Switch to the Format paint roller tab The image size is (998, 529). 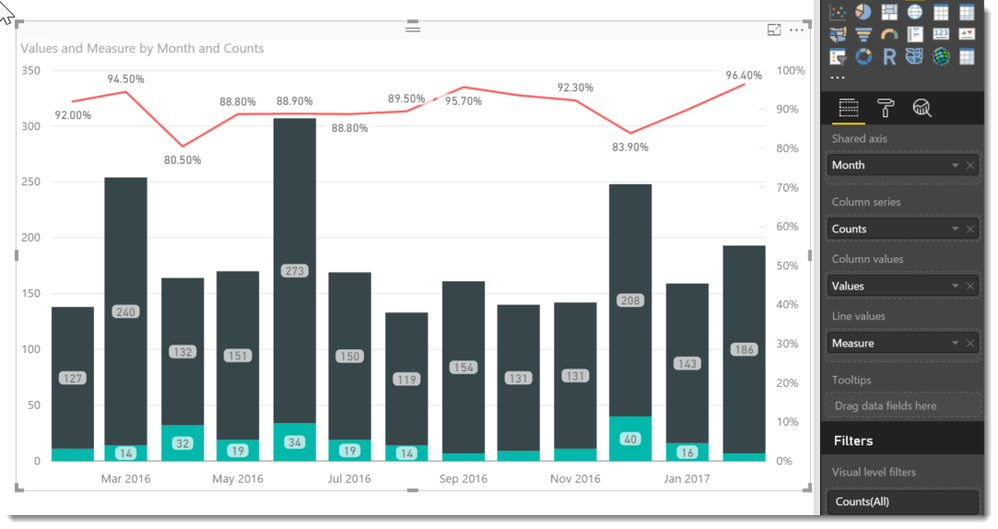click(885, 108)
